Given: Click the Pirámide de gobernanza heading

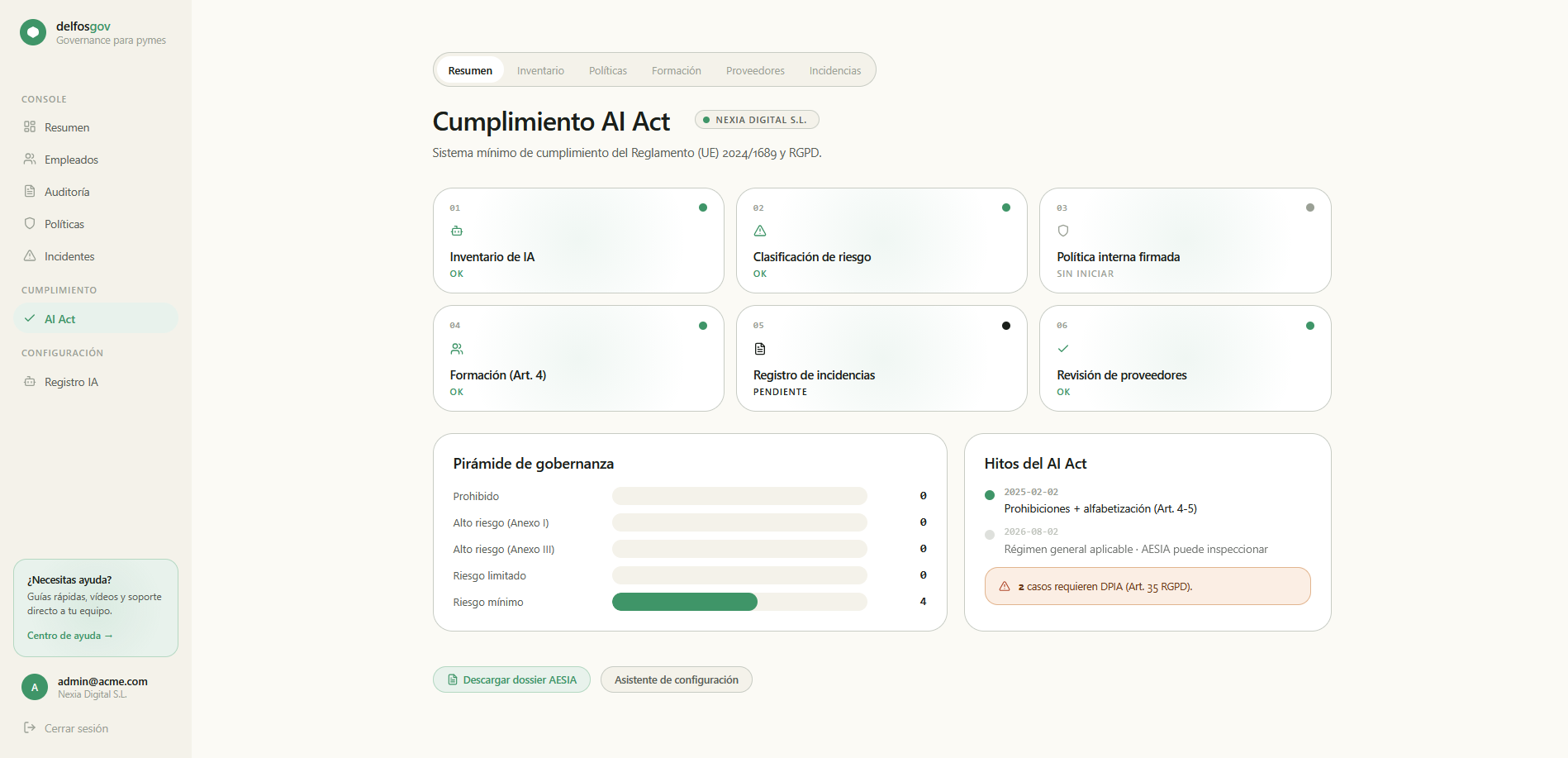Looking at the screenshot, I should [x=534, y=464].
